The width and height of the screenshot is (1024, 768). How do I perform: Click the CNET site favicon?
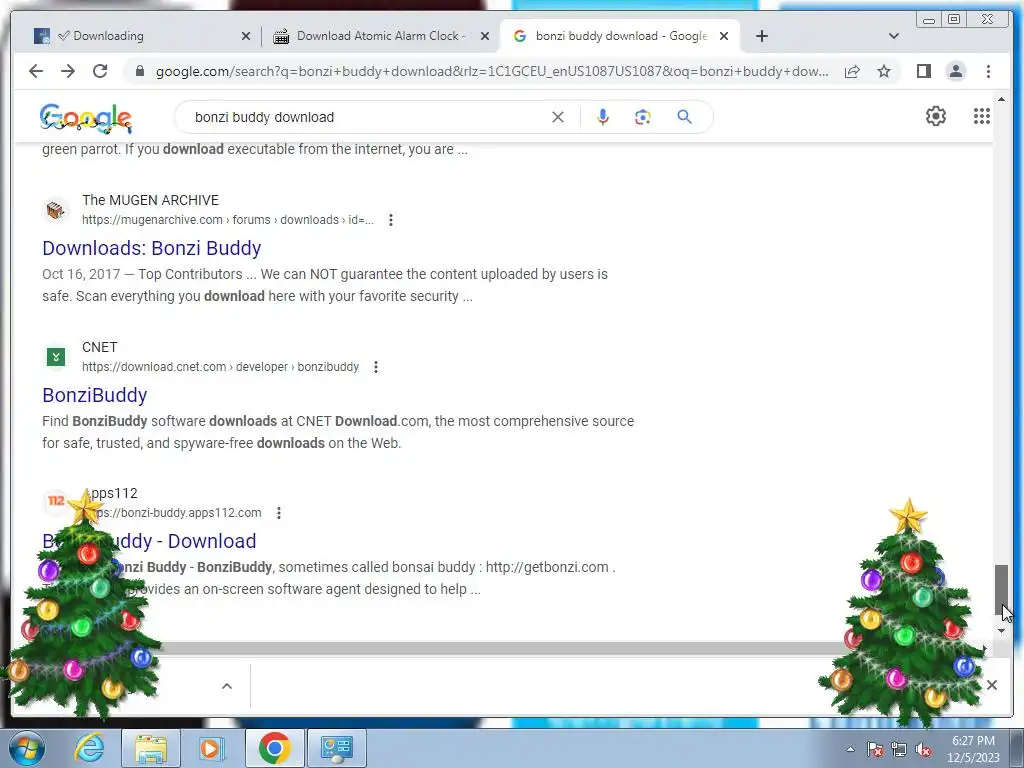(56, 357)
